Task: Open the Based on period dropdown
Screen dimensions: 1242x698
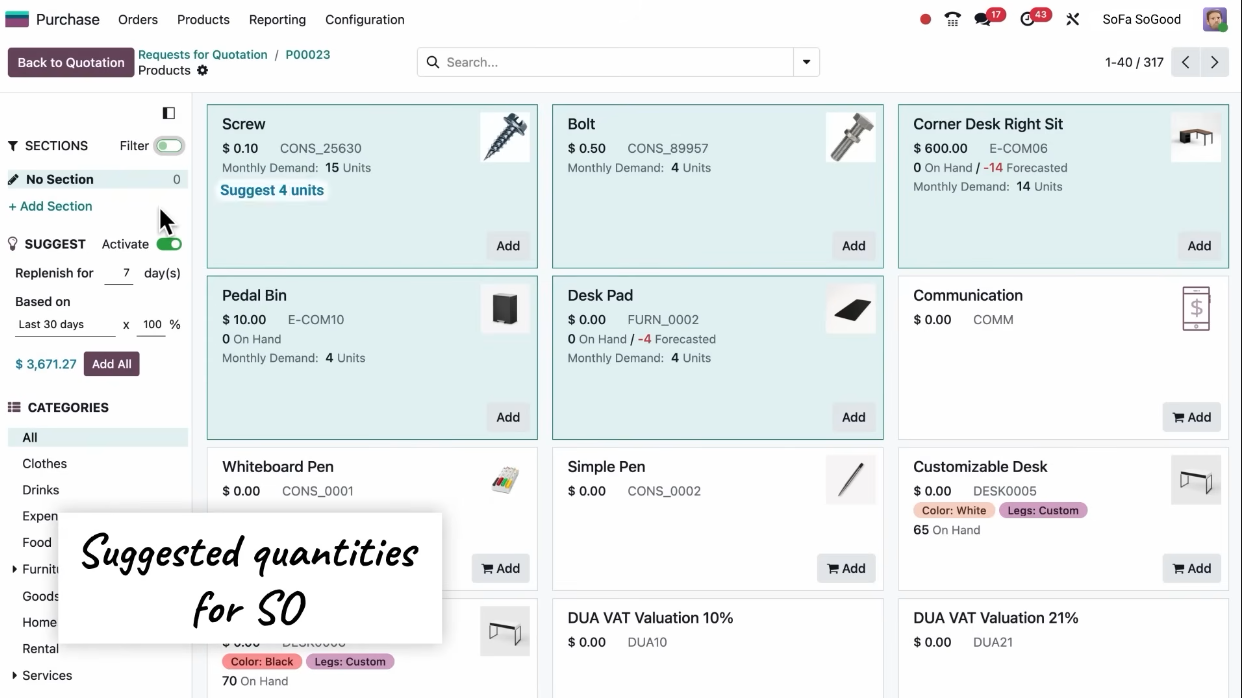Action: [x=65, y=325]
